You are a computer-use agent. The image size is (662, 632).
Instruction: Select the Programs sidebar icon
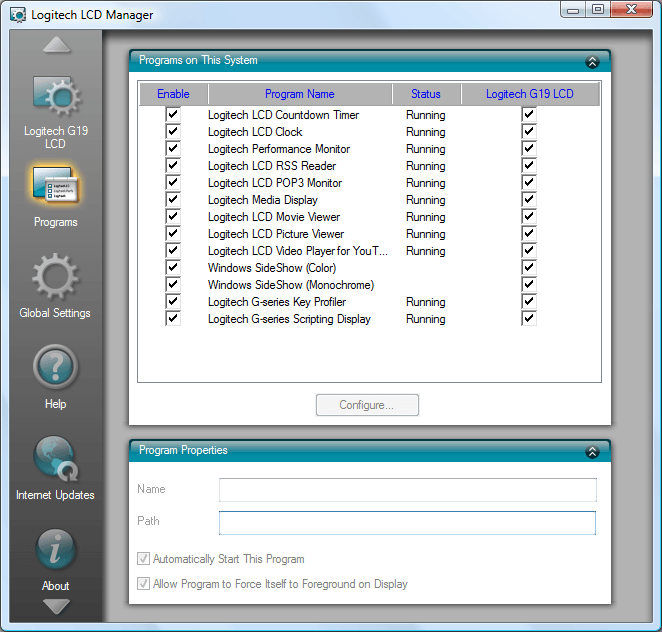[56, 186]
